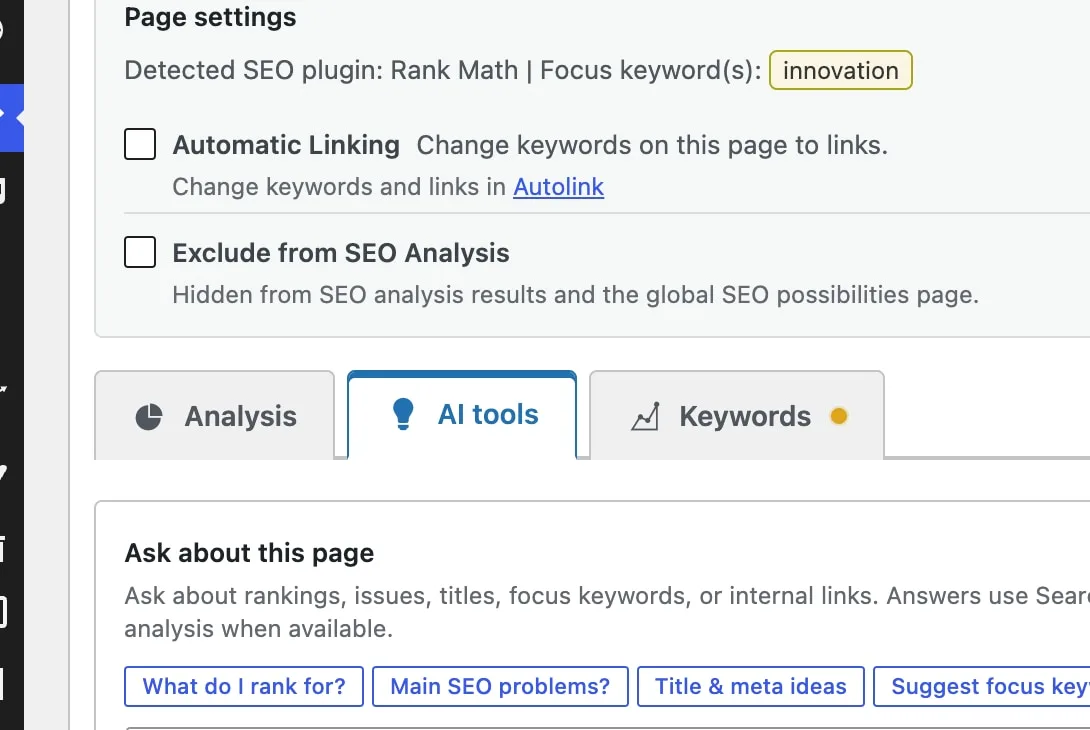1090x730 pixels.
Task: Click the Ask about this page heading
Action: coord(249,553)
